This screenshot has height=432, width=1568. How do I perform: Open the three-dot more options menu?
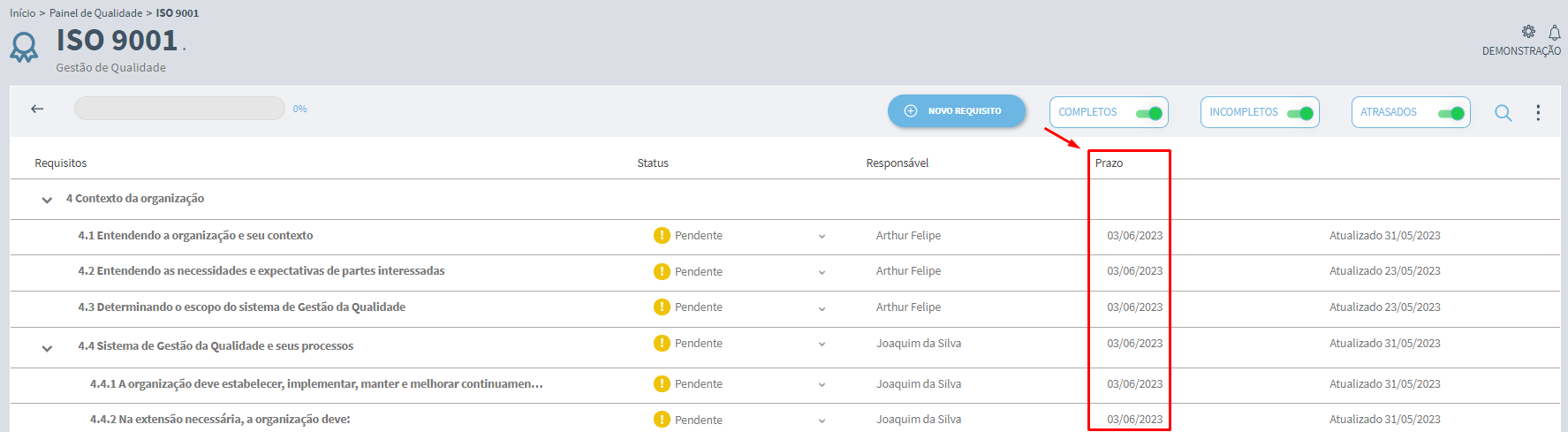tap(1538, 112)
